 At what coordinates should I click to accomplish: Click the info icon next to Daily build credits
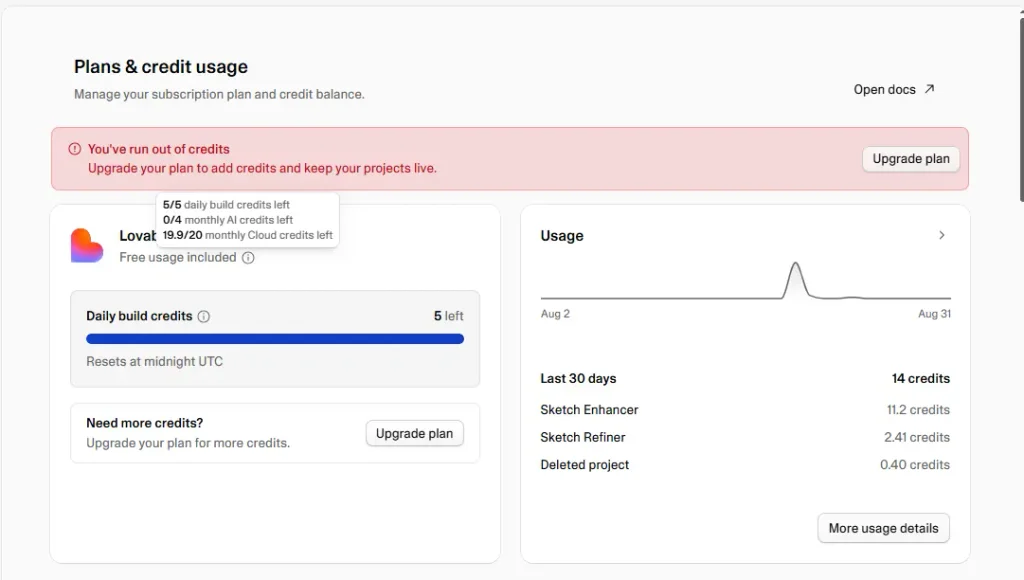204,317
